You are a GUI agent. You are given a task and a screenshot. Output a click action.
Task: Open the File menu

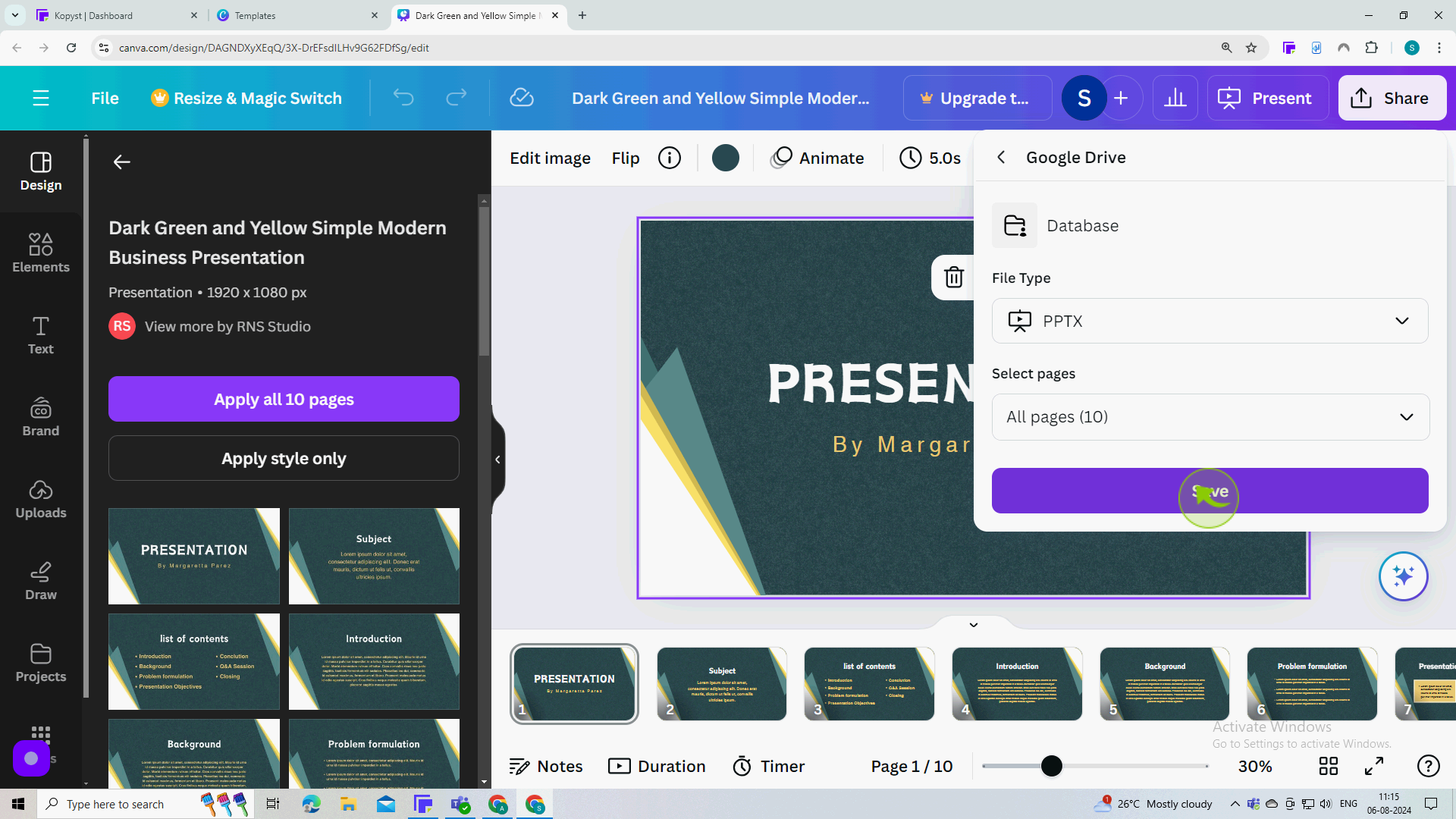pos(104,98)
